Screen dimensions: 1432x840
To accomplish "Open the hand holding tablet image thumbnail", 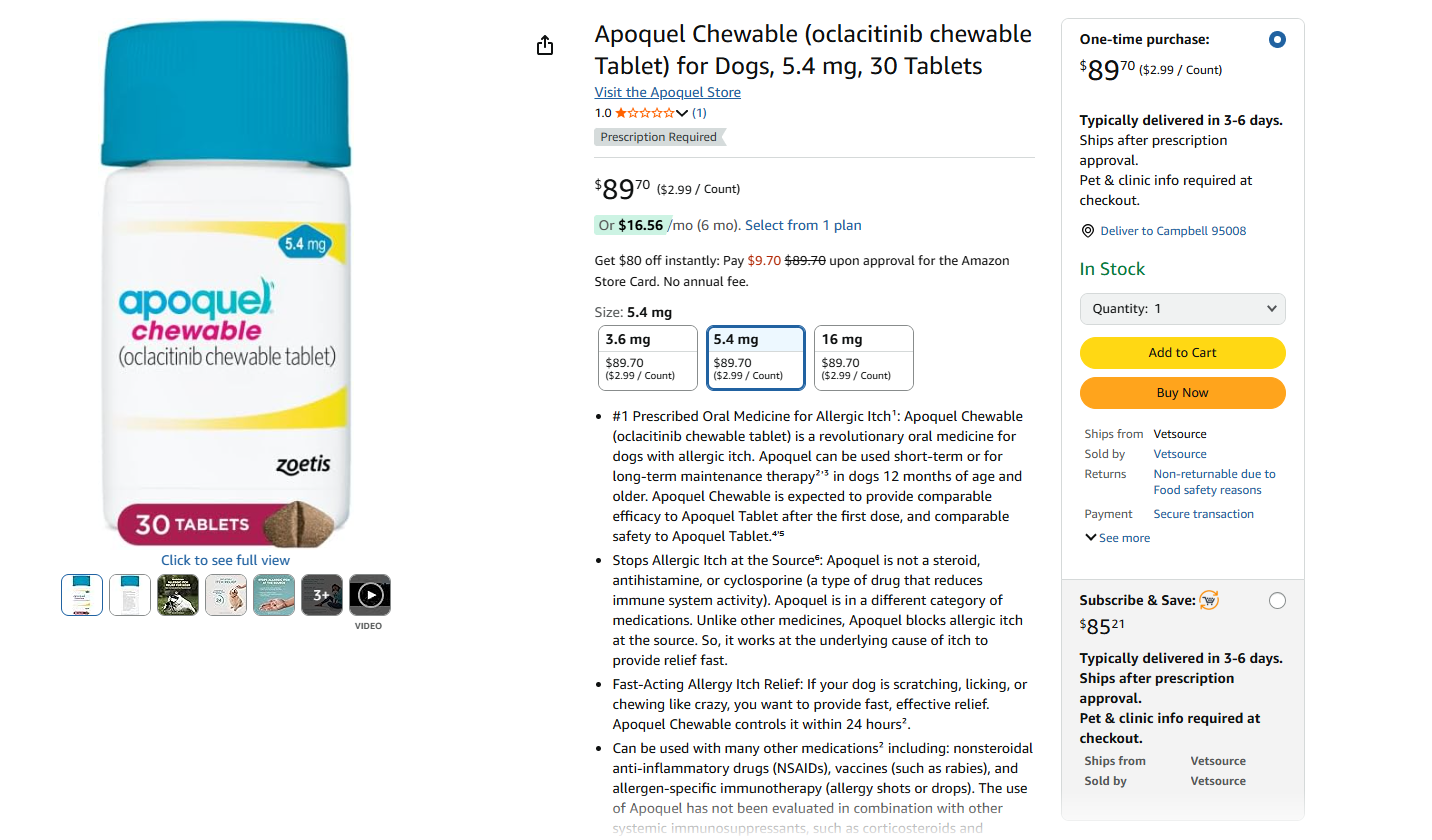I will click(274, 595).
